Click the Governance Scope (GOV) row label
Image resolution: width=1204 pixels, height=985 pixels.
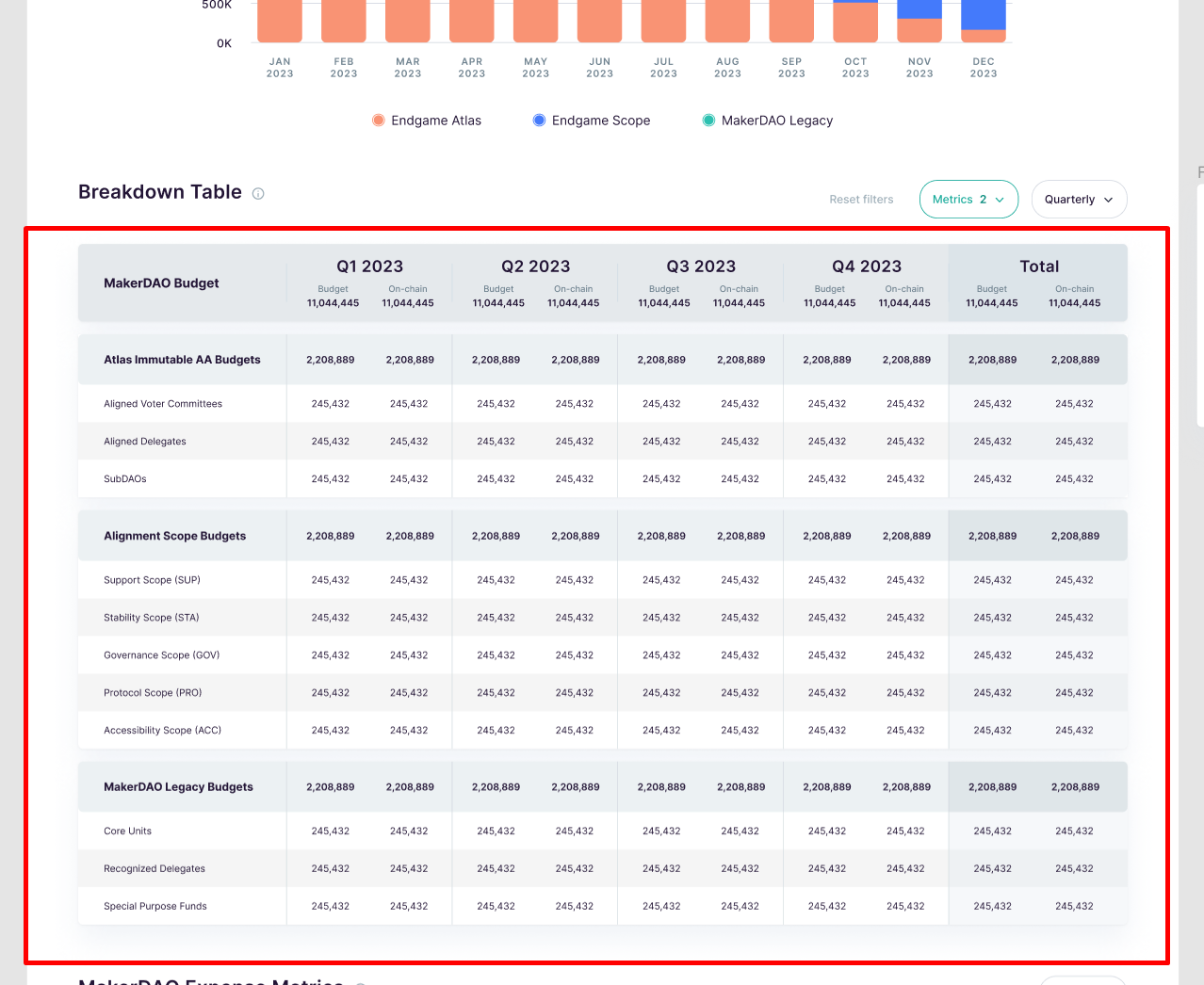161,655
